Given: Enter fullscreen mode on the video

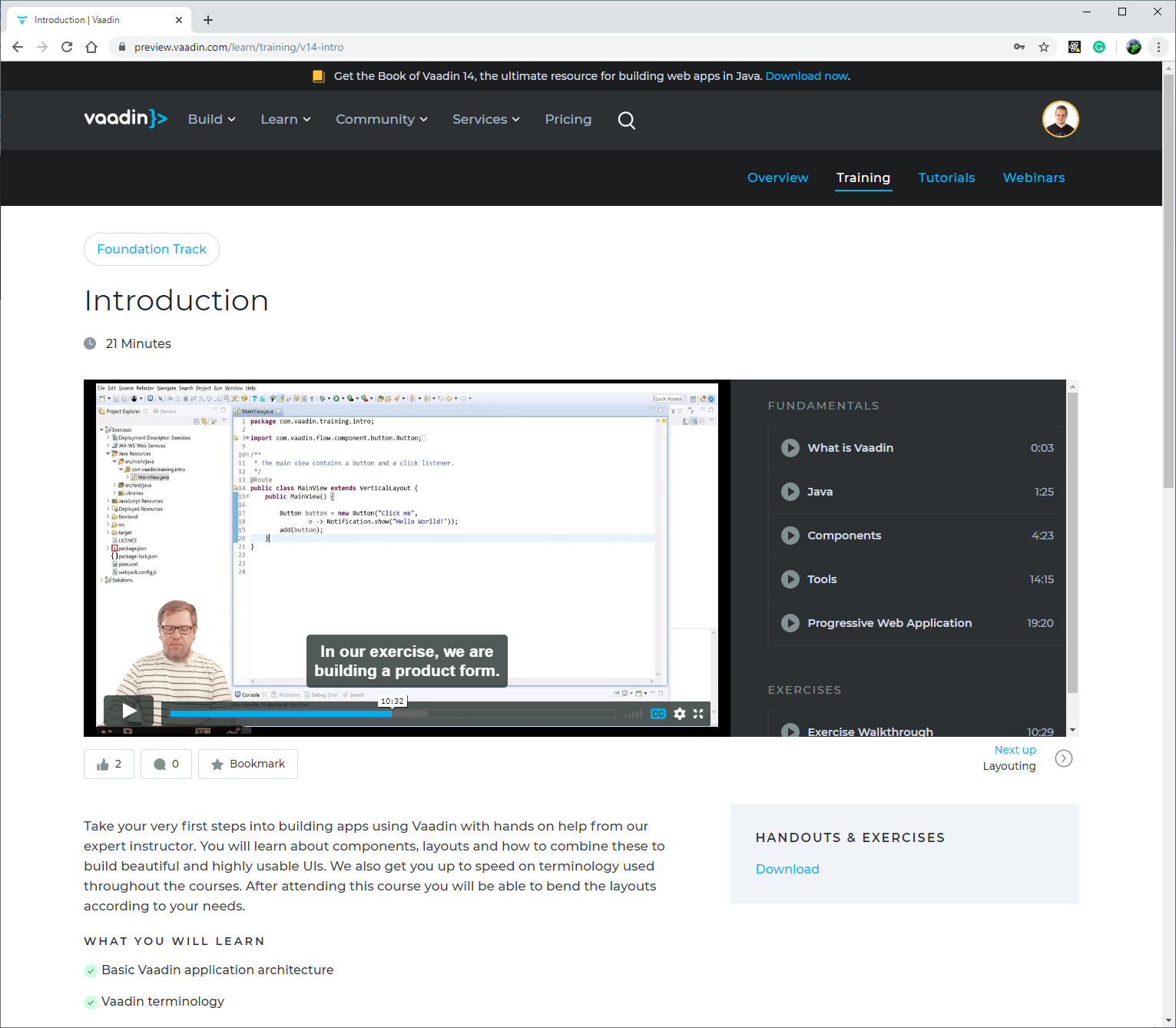Looking at the screenshot, I should [x=697, y=714].
